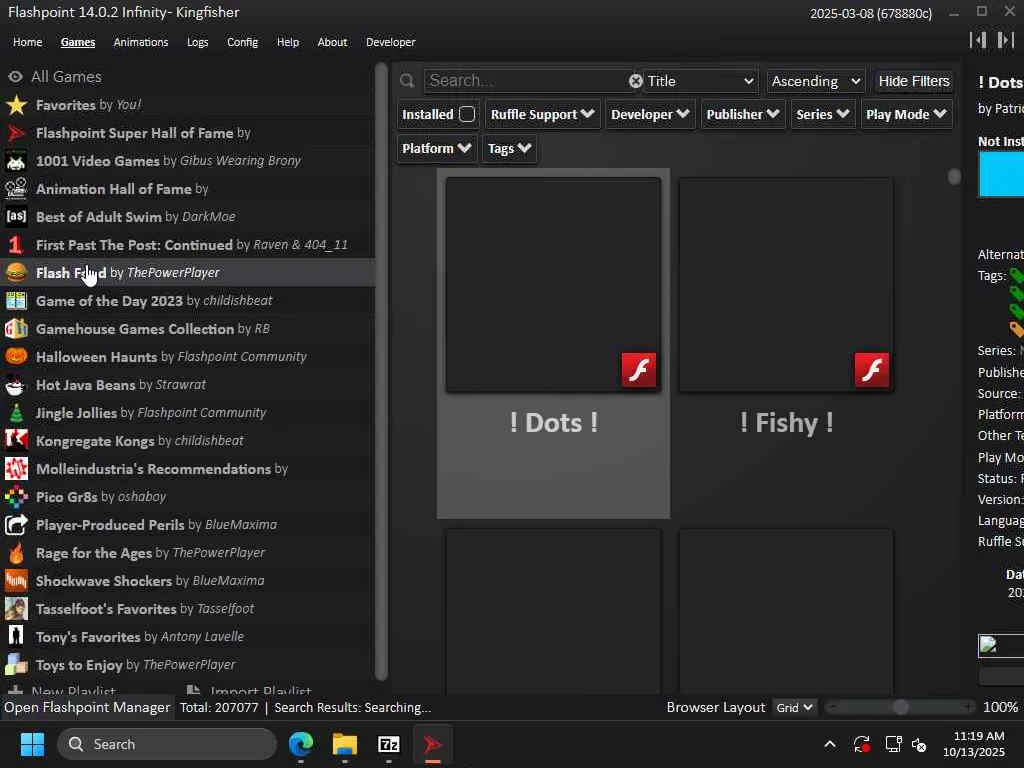
Task: Expand the Play Mode filter
Action: (x=906, y=114)
